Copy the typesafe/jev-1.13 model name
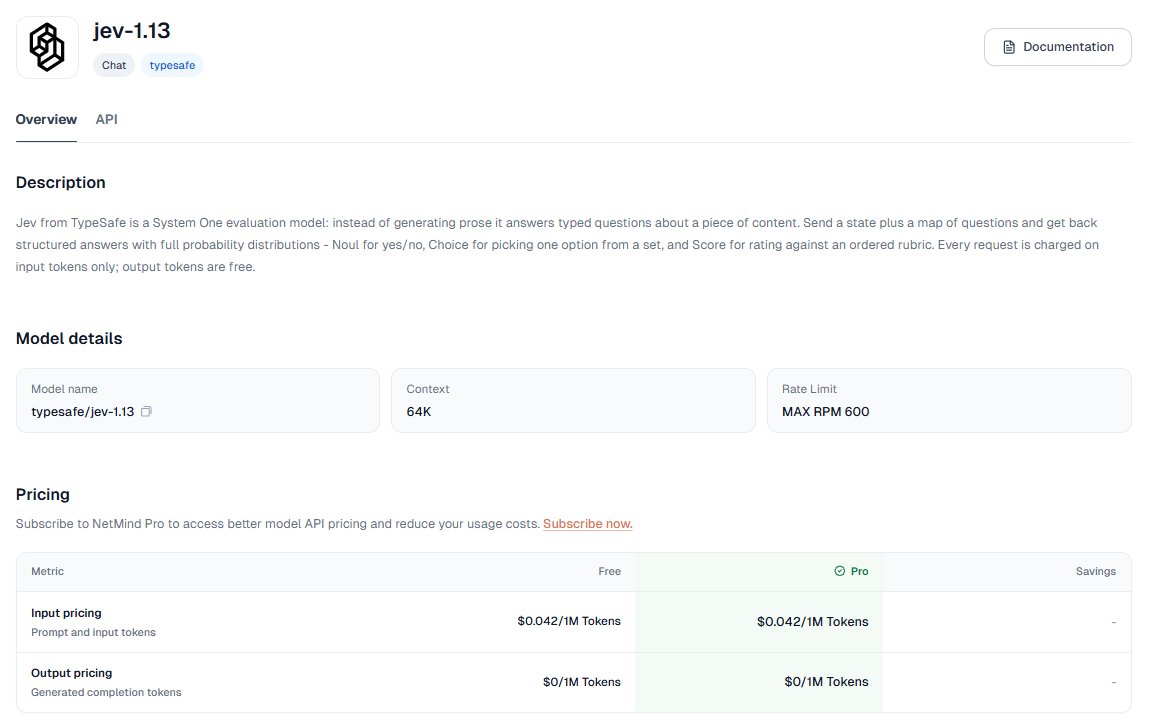 (146, 412)
